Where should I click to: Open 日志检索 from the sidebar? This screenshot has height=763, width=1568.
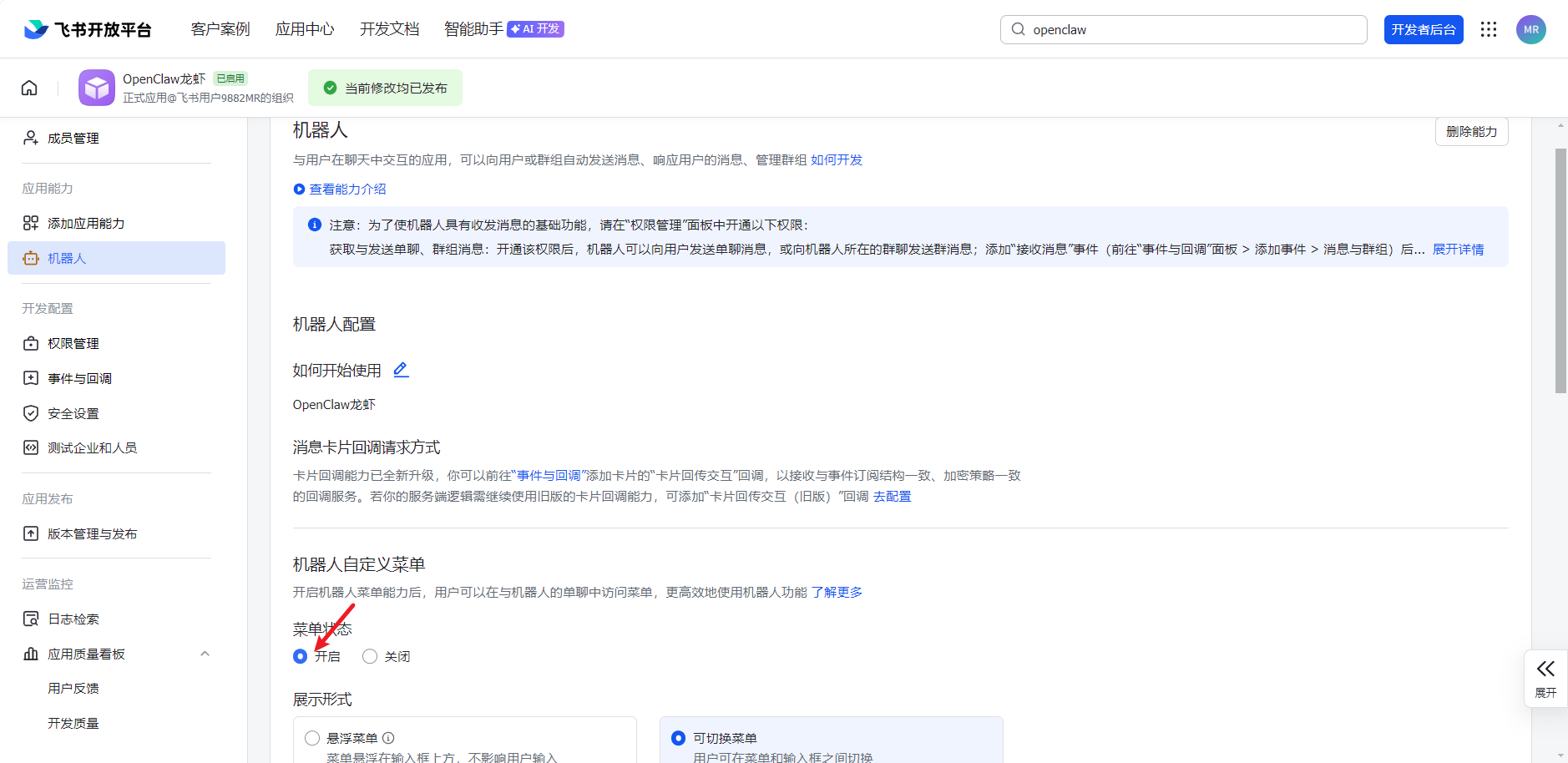pos(73,619)
